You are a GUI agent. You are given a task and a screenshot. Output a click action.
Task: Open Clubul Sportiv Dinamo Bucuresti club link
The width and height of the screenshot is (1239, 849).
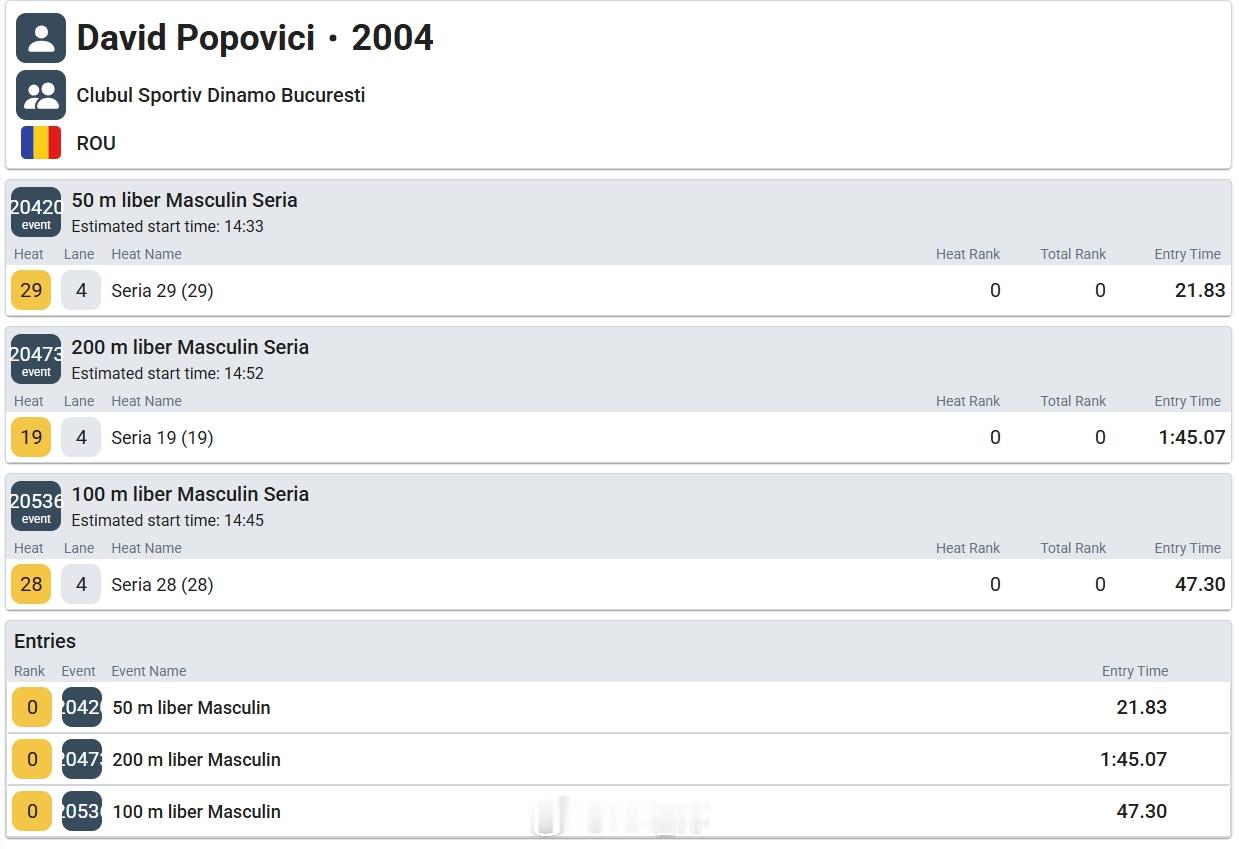(x=220, y=95)
